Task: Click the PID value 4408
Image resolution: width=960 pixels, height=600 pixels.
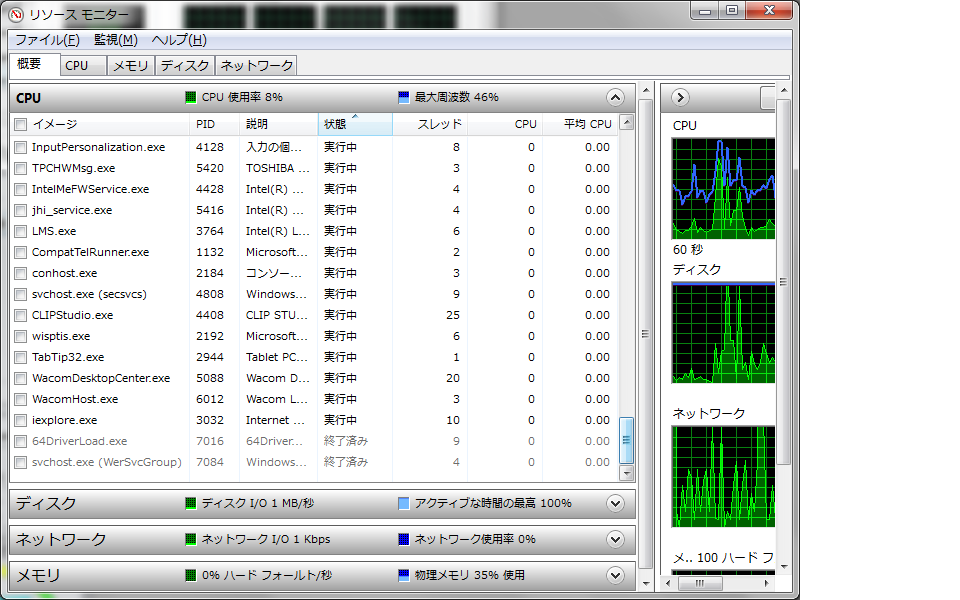Action: tap(210, 315)
